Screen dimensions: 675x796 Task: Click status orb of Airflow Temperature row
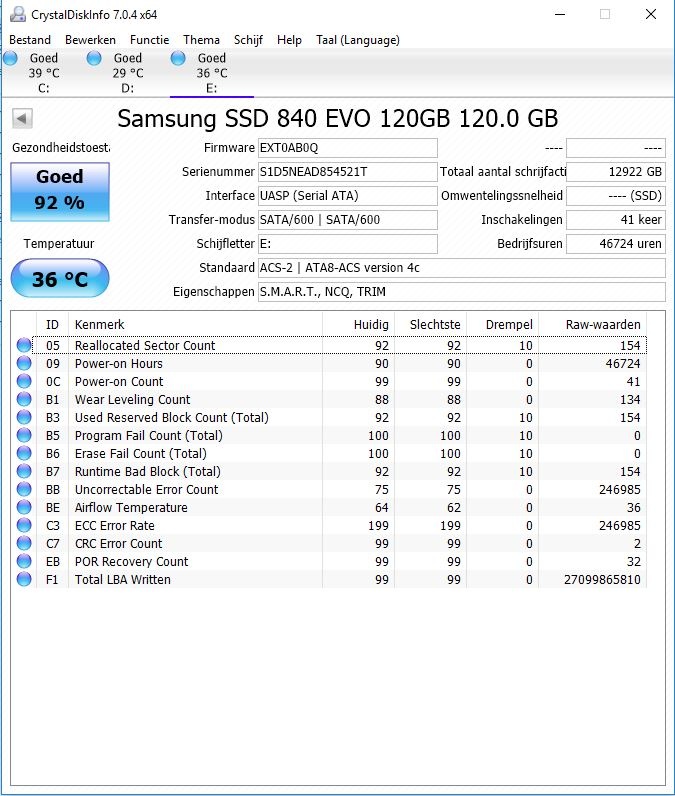coord(24,508)
